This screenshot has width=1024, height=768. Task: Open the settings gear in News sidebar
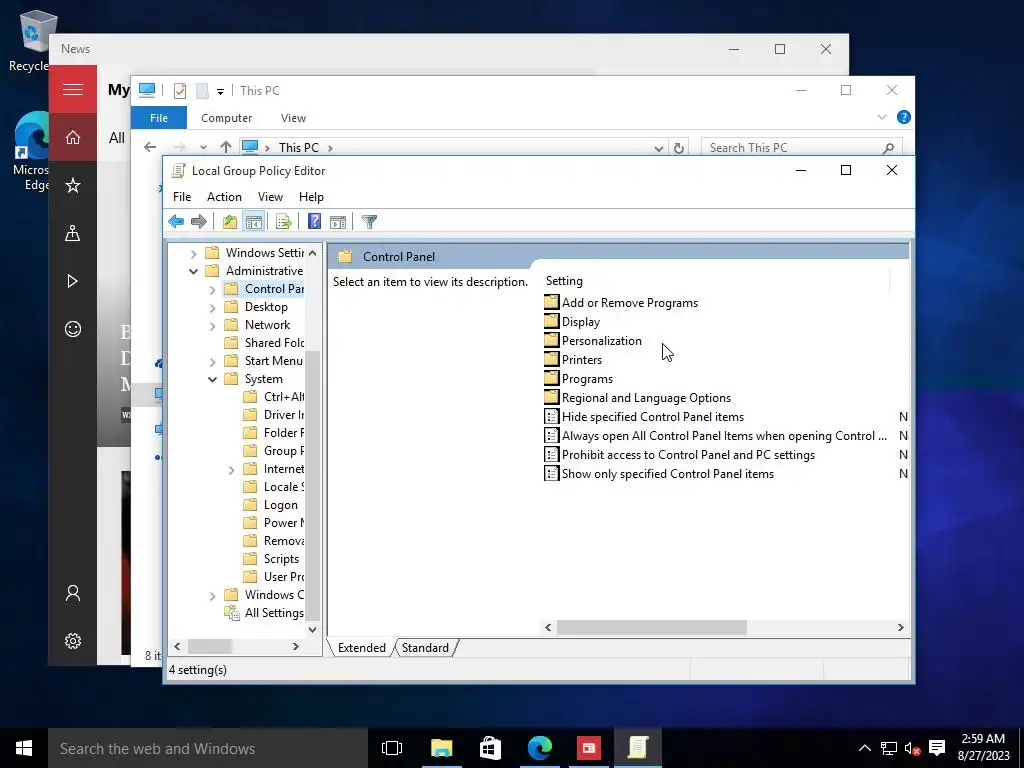pyautogui.click(x=72, y=641)
